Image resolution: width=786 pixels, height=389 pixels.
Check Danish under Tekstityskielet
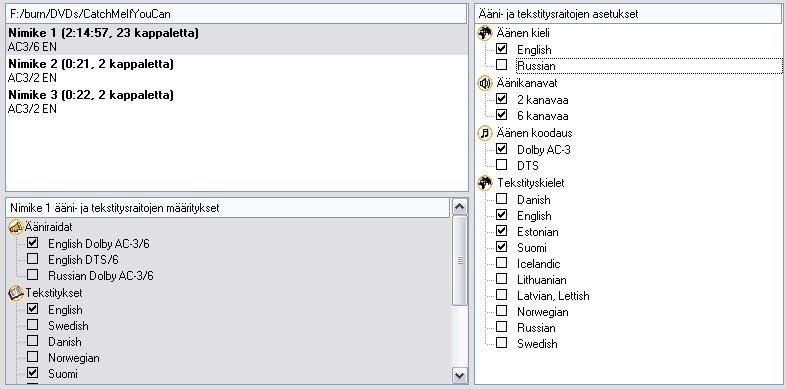pyautogui.click(x=501, y=199)
